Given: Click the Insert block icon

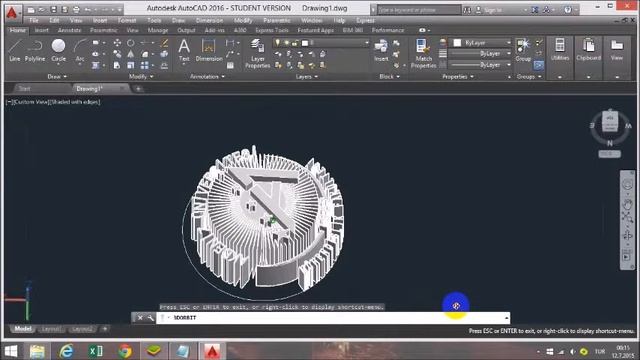Looking at the screenshot, I should (381, 50).
